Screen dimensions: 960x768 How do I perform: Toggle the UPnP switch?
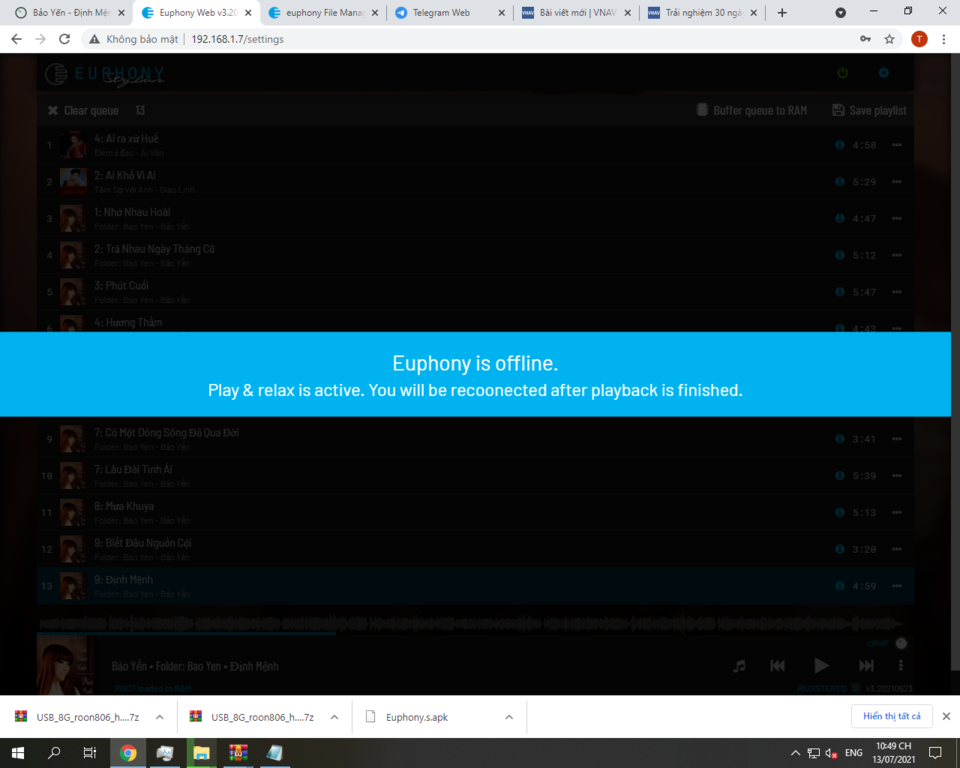point(901,643)
